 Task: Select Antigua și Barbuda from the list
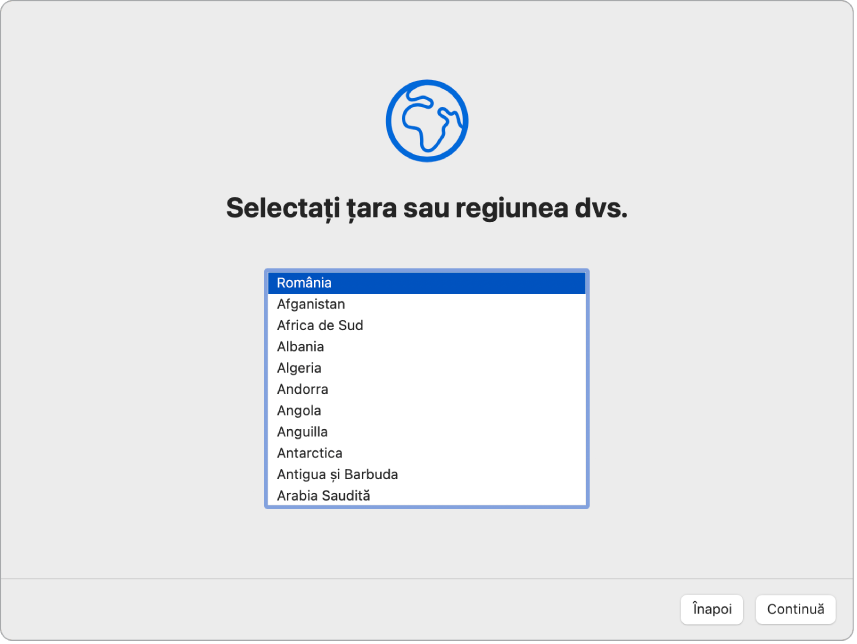coord(428,474)
